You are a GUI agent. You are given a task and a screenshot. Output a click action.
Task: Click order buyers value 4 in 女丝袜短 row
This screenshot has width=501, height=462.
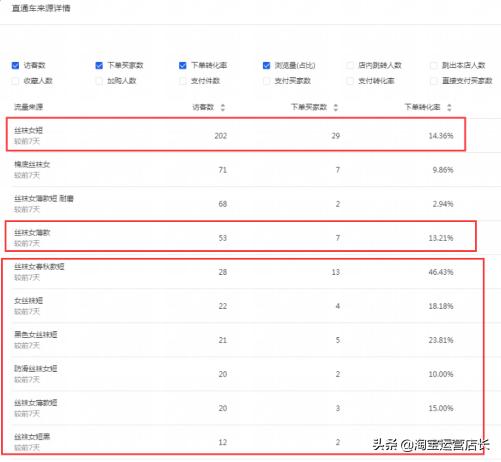[x=338, y=306]
